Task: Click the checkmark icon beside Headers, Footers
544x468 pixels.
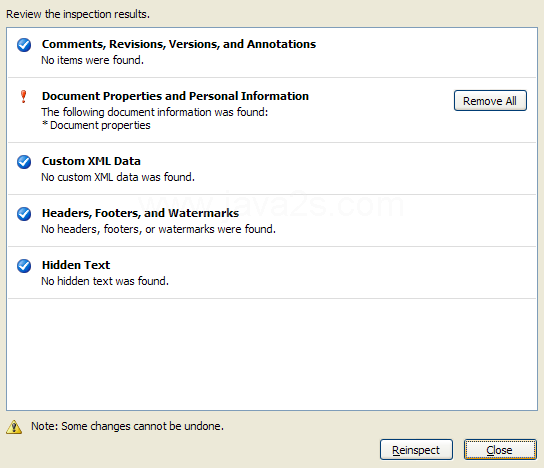Action: click(24, 214)
